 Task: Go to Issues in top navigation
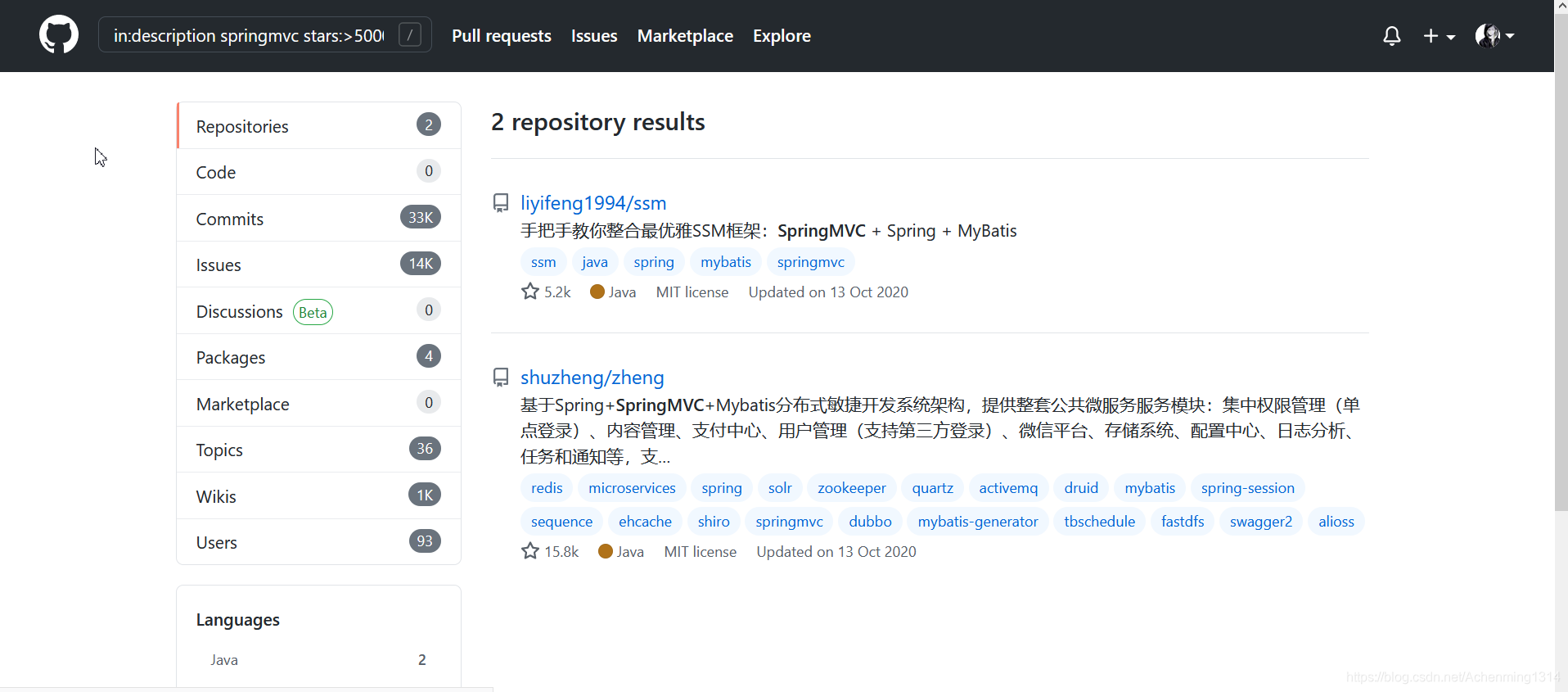(594, 36)
